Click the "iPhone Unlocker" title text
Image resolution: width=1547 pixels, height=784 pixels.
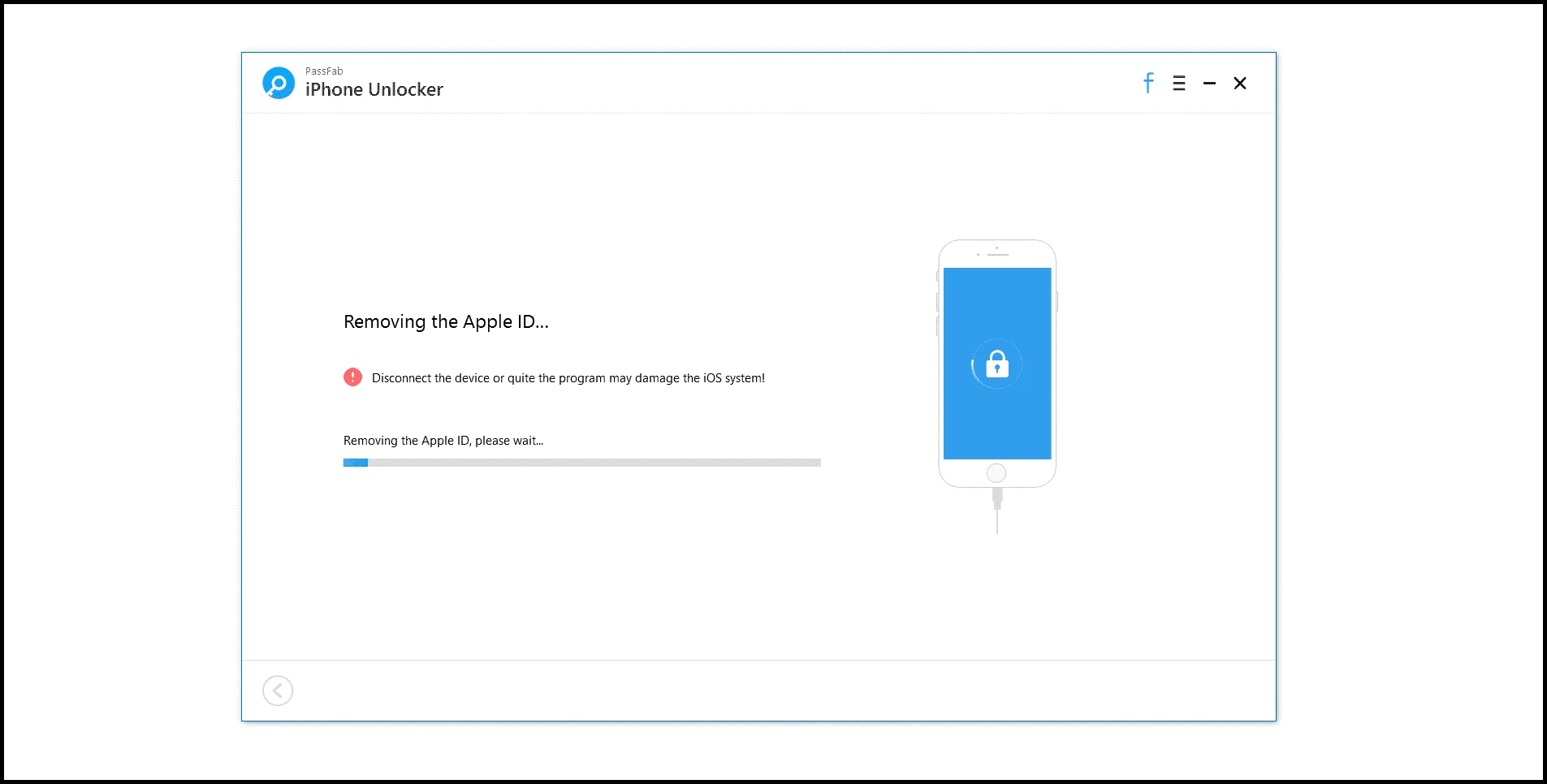coord(374,89)
